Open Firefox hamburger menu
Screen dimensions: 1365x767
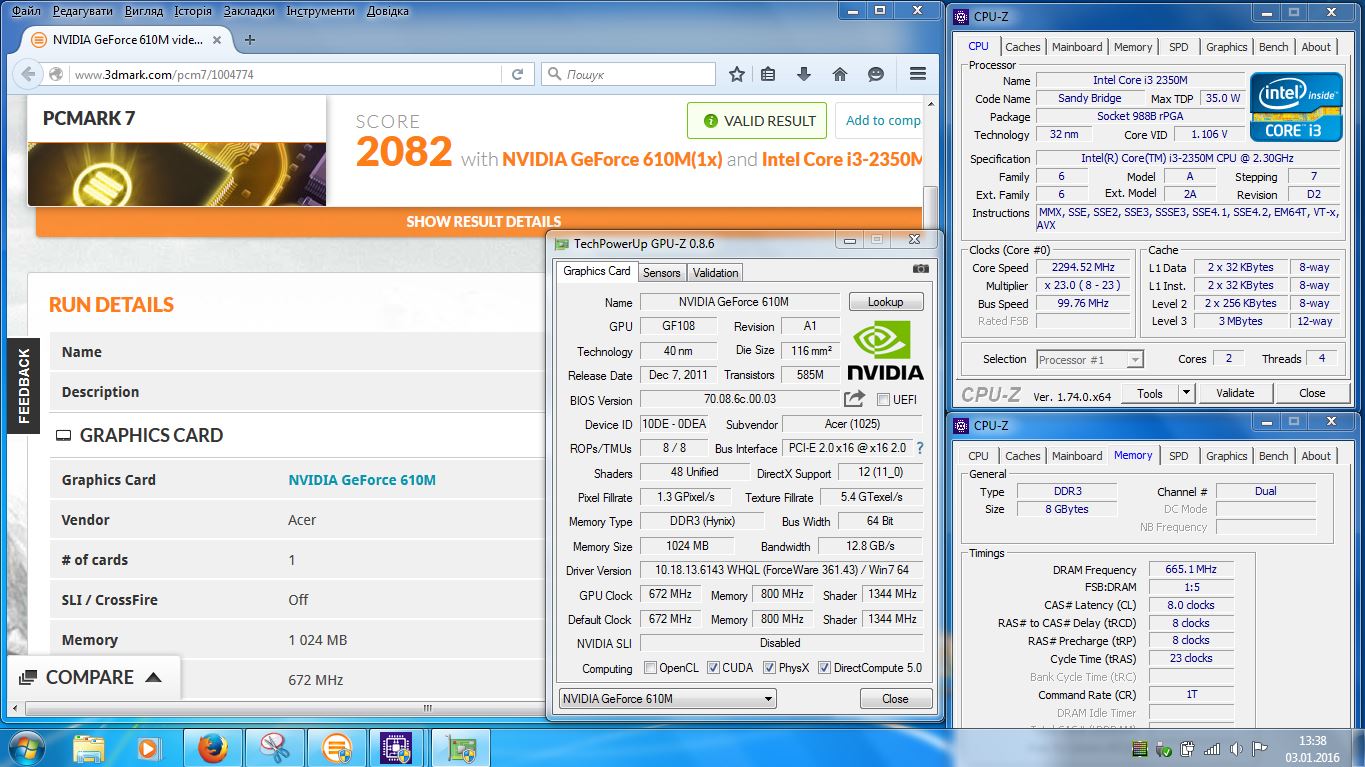[x=917, y=74]
